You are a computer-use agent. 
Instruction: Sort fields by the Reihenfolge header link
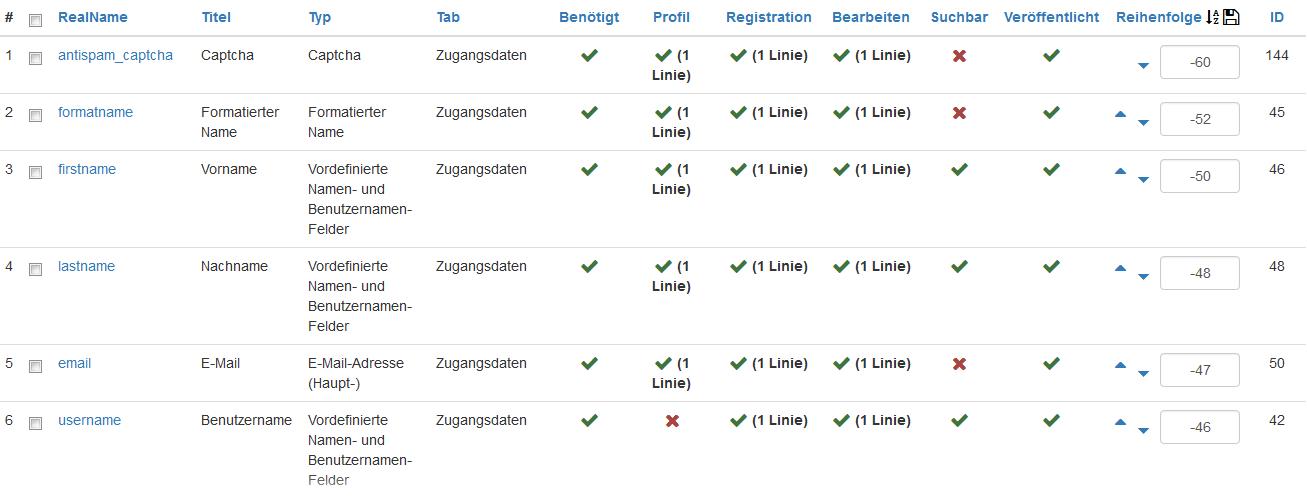1159,17
